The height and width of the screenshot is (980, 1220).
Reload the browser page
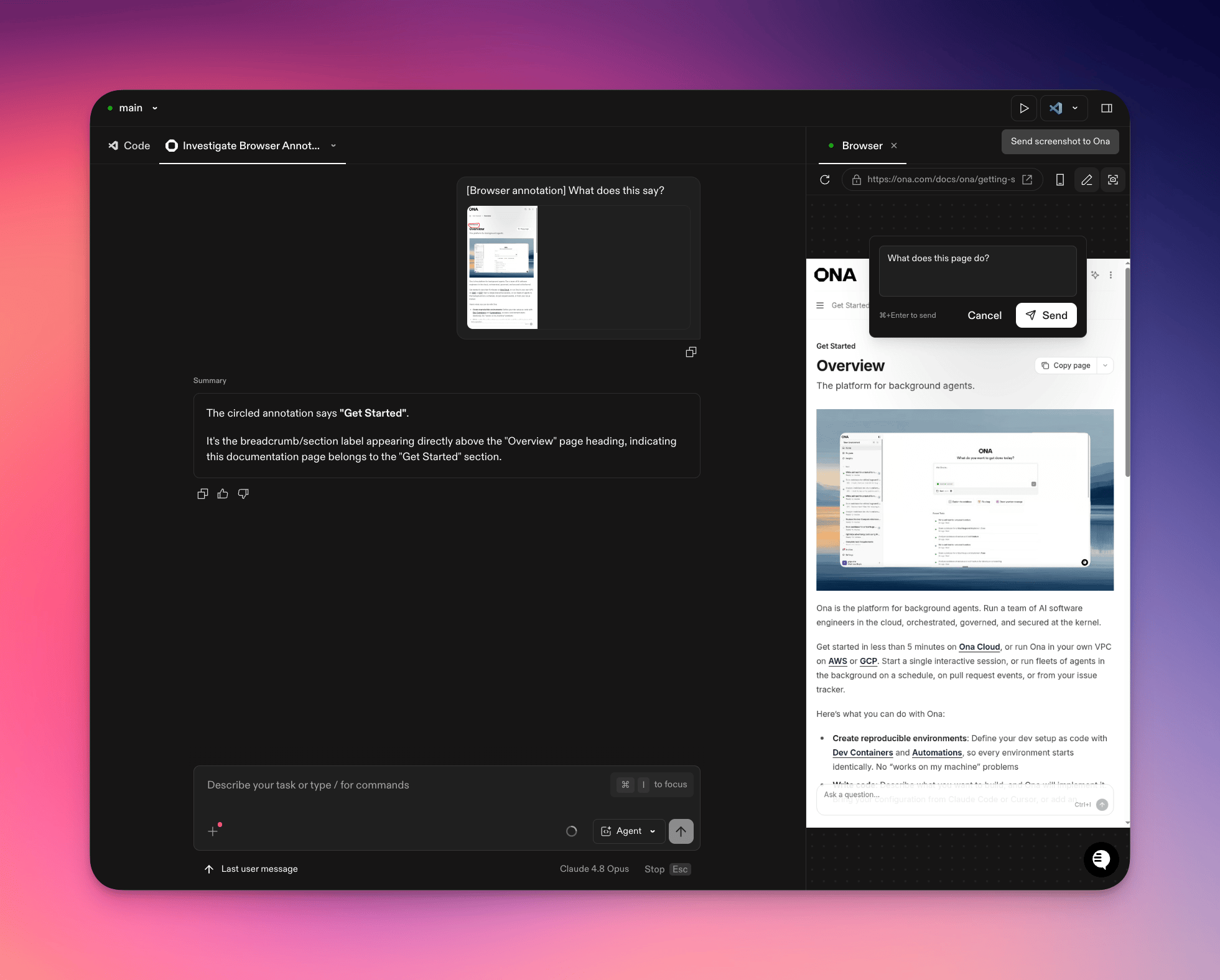(825, 180)
